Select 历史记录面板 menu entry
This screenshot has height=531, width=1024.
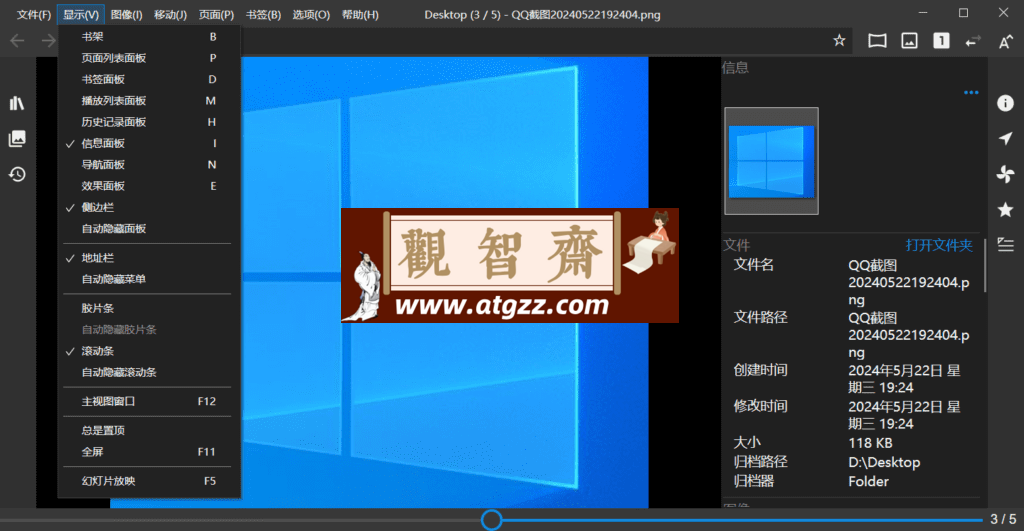[x=149, y=122]
